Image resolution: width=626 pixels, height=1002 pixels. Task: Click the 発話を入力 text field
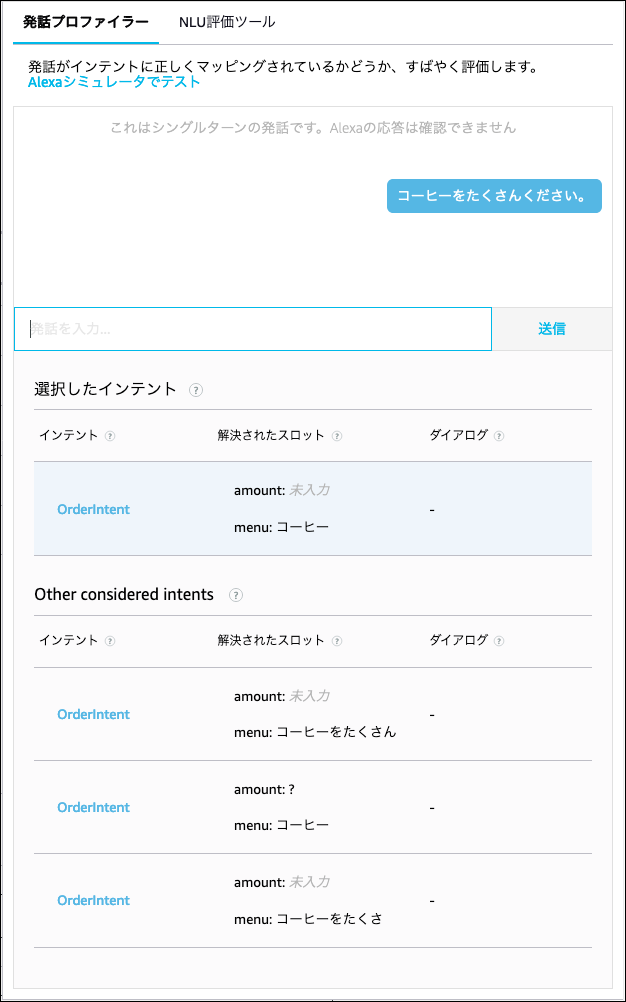coord(250,328)
